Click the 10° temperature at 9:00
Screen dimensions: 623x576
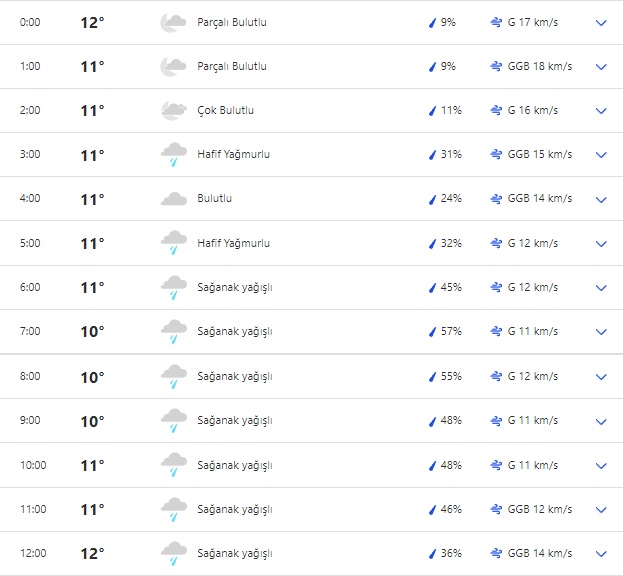click(92, 421)
